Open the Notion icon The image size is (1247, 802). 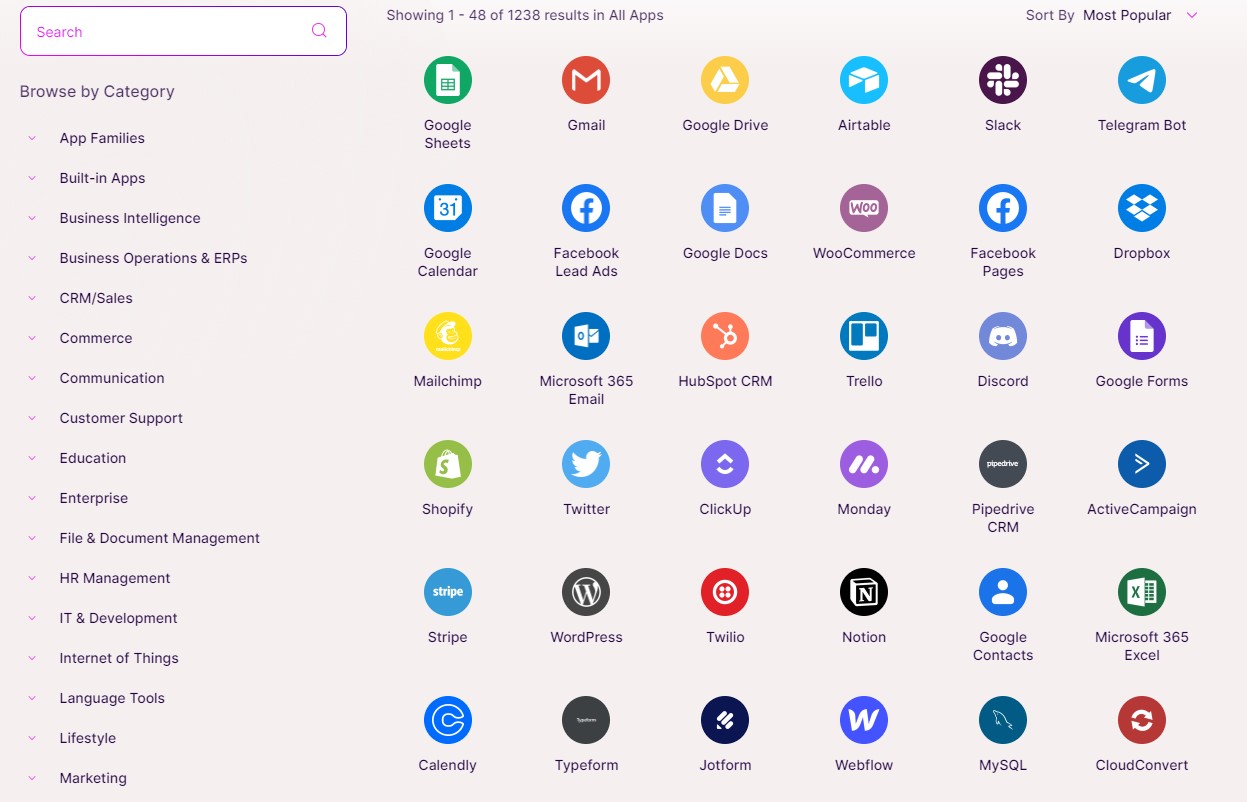click(864, 592)
